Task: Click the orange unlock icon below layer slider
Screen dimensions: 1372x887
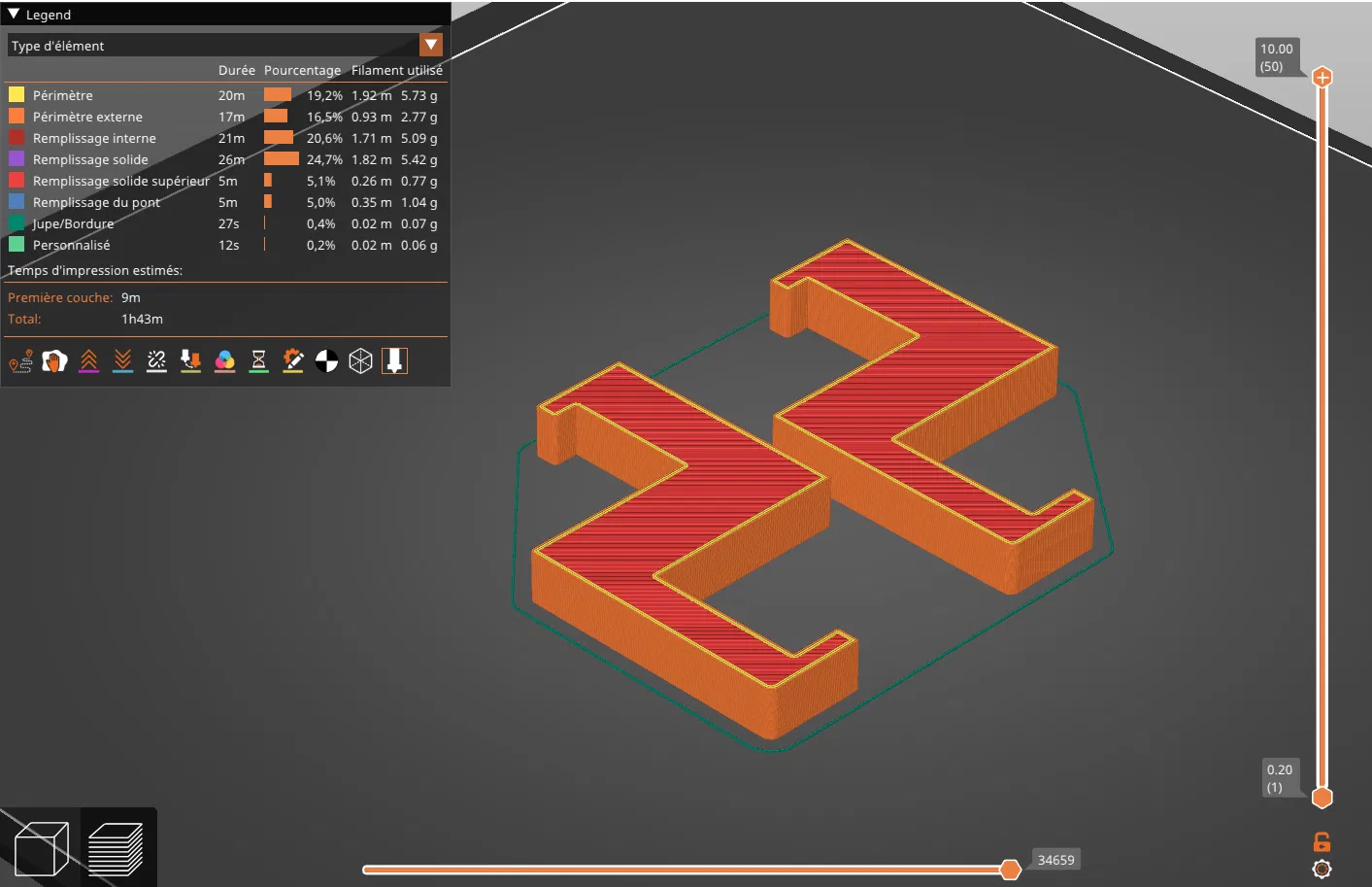Action: pos(1322,842)
